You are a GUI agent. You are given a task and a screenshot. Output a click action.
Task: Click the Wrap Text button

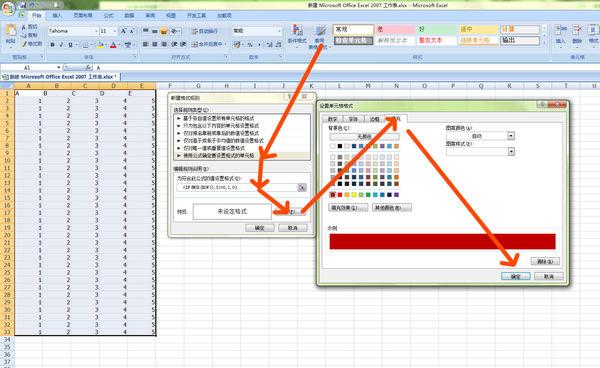pyautogui.click(x=205, y=31)
